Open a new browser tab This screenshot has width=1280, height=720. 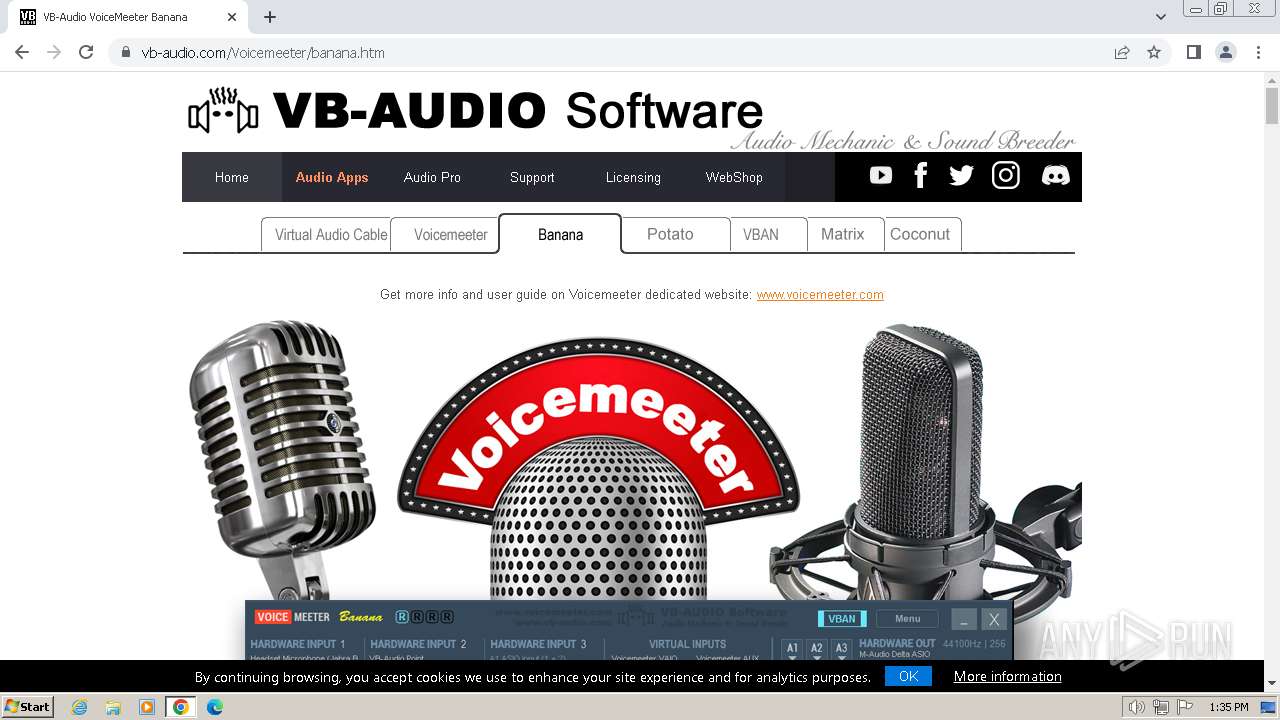click(x=270, y=17)
